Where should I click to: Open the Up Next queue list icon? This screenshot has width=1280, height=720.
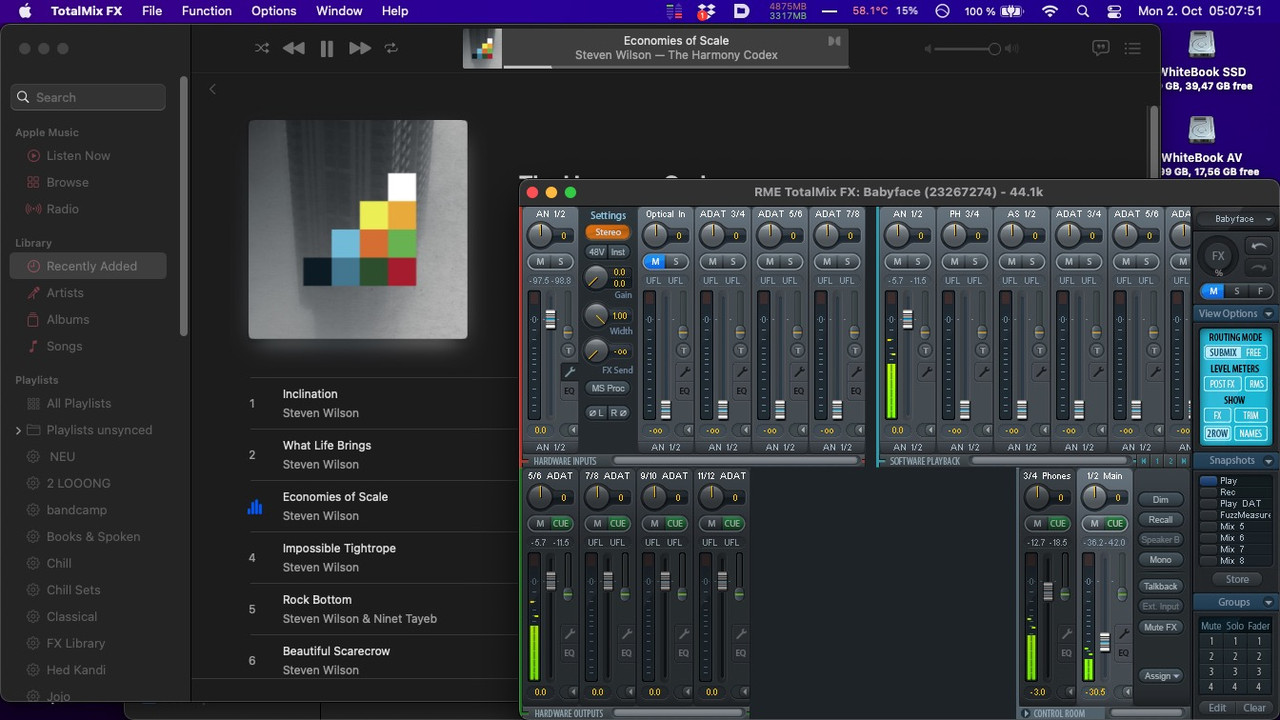[1133, 48]
